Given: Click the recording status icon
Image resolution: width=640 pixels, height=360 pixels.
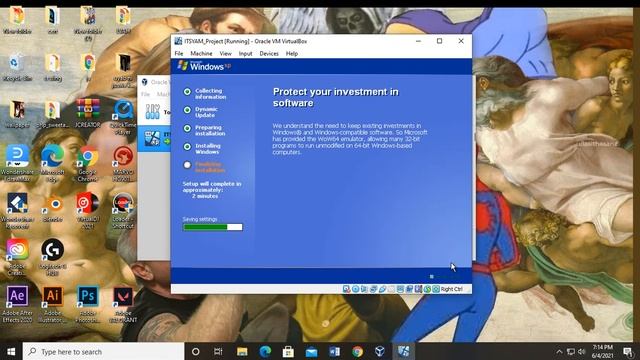Looking at the screenshot, I should click(409, 289).
